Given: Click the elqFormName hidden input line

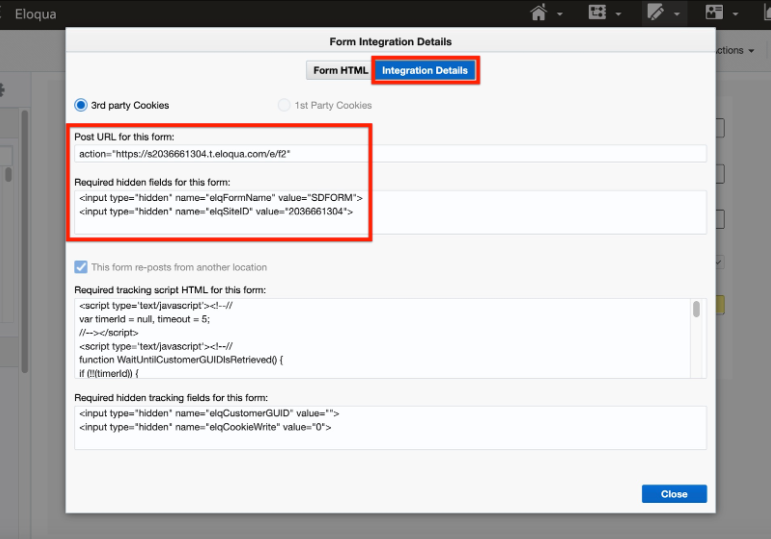Looking at the screenshot, I should click(221, 198).
